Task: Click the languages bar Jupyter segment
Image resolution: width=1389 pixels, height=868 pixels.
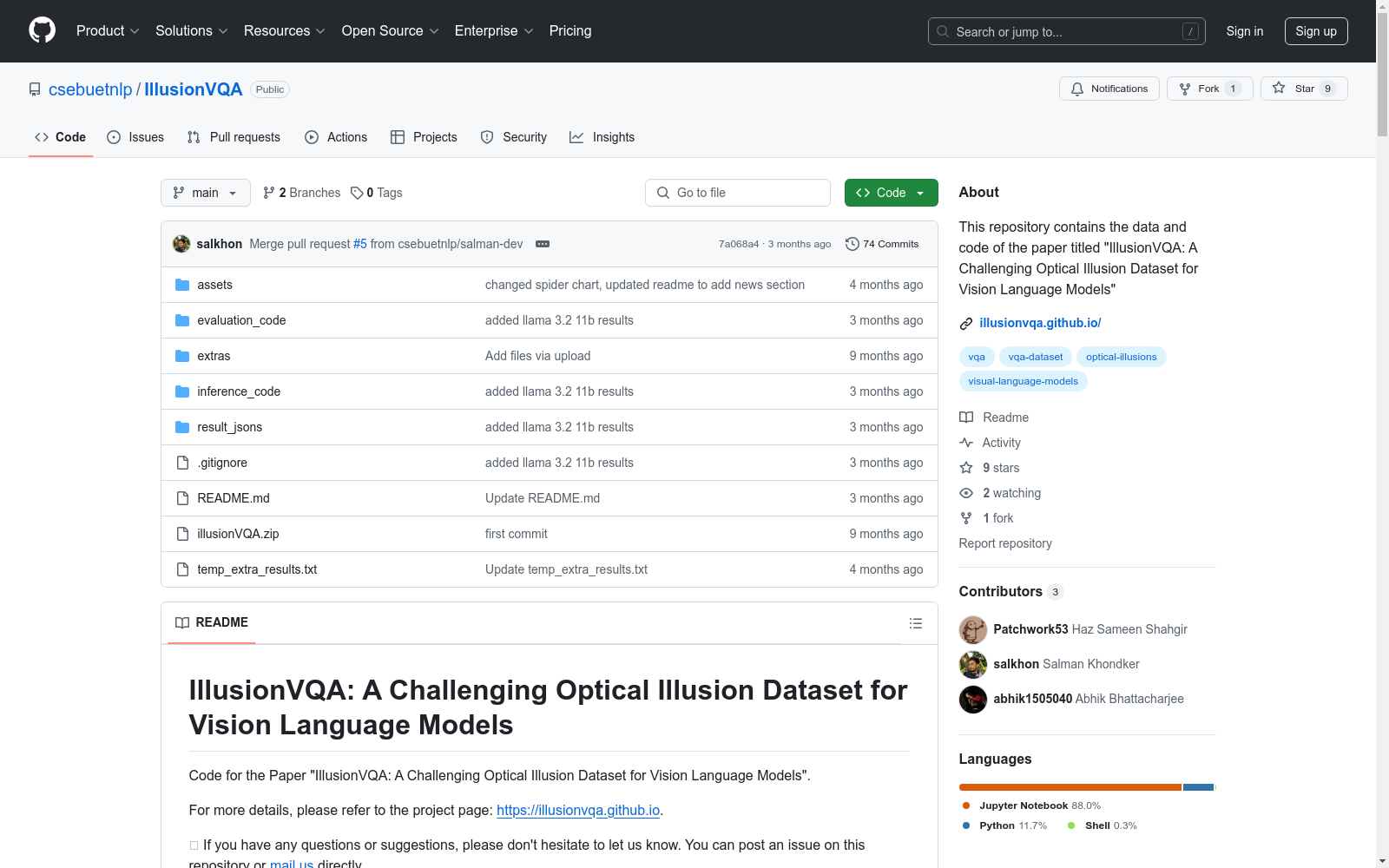Action: click(x=1070, y=787)
